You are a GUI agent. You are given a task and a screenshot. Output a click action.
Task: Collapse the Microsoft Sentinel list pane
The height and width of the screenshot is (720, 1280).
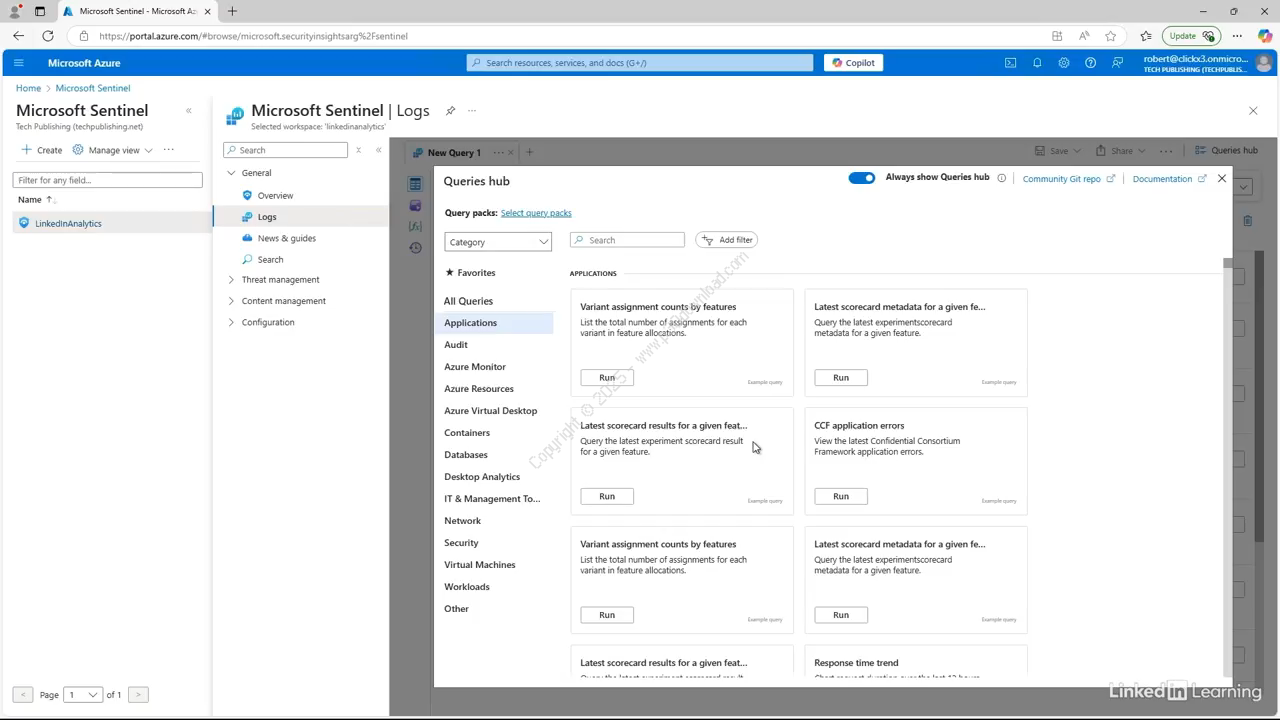[x=188, y=111]
